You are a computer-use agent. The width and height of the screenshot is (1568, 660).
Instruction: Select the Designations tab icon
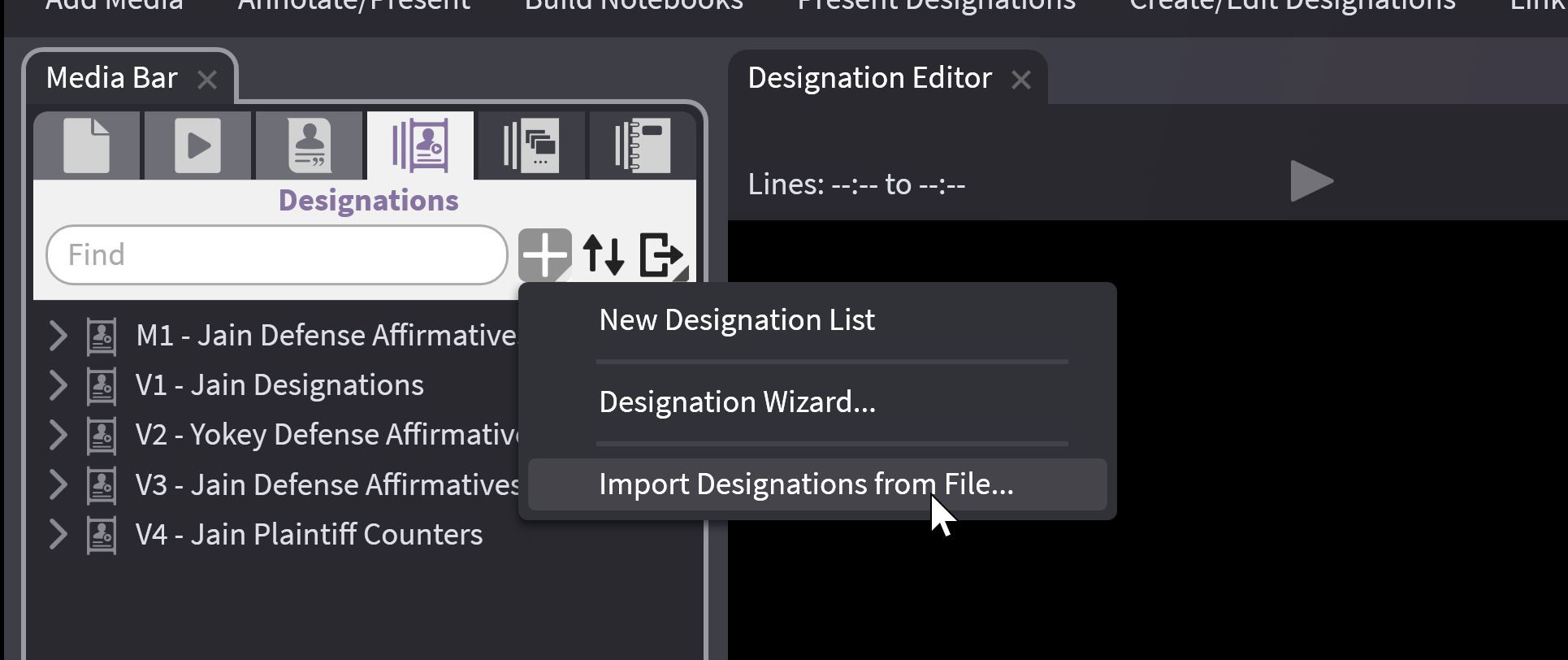(420, 145)
